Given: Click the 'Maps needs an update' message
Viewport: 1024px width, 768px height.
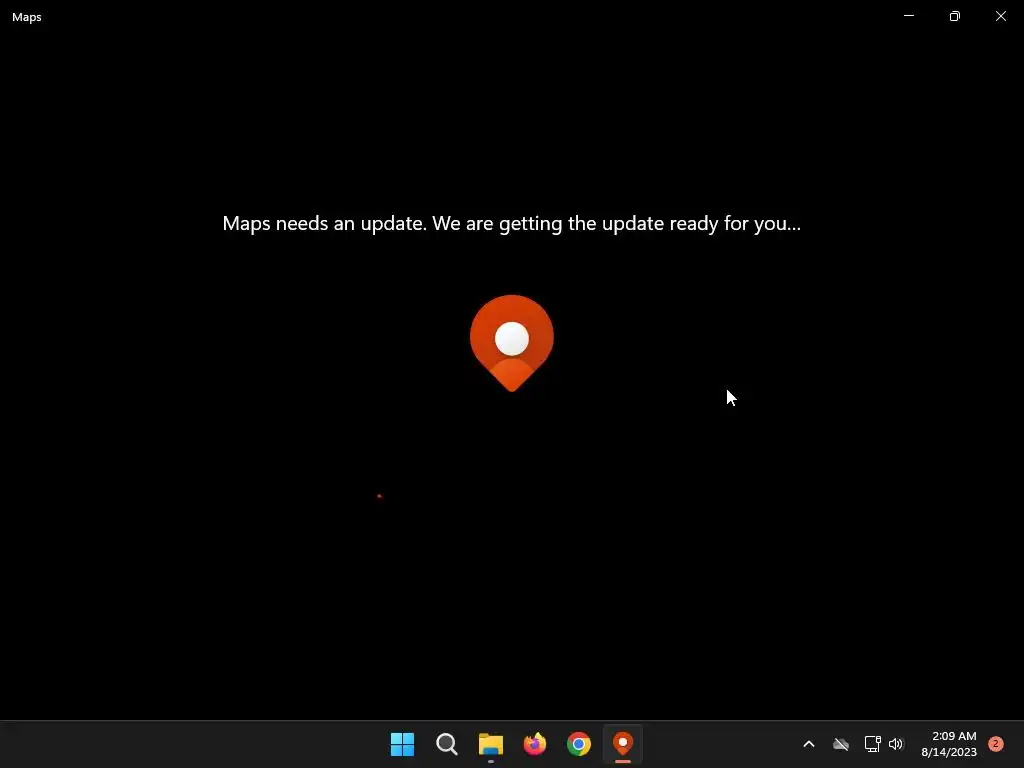Looking at the screenshot, I should tap(511, 223).
